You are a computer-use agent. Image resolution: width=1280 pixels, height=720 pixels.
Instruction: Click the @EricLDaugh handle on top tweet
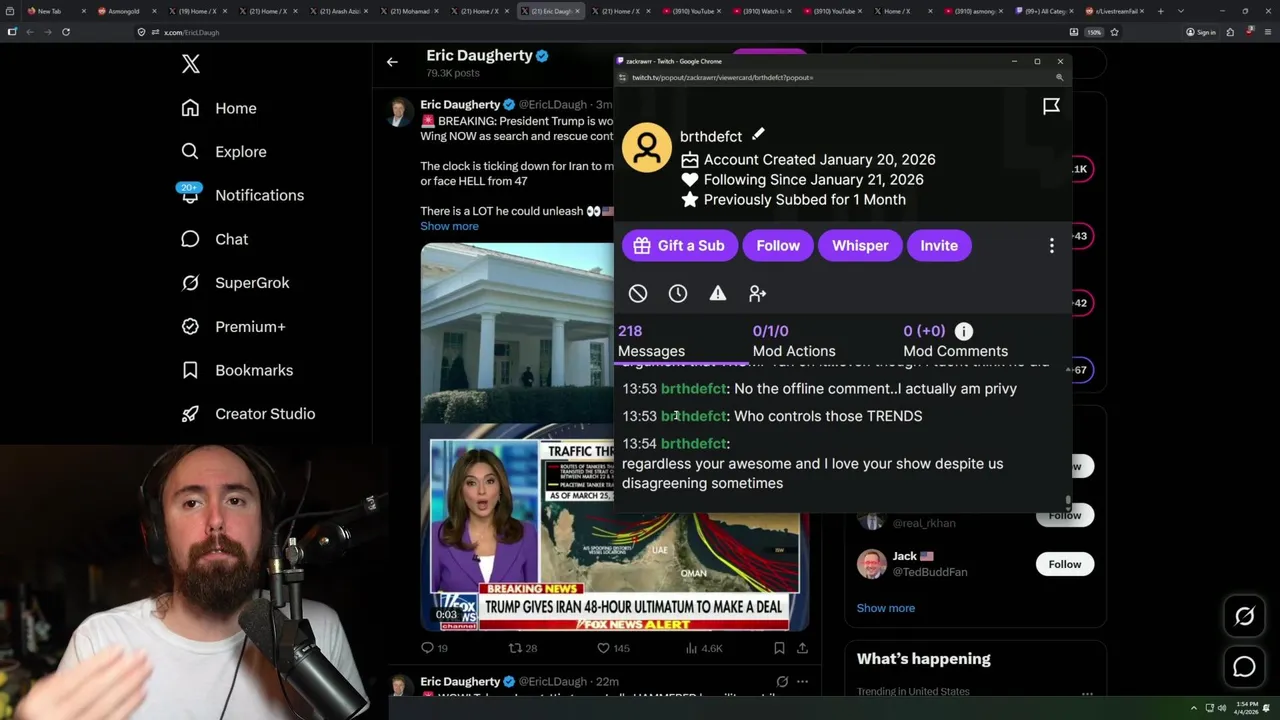click(x=552, y=104)
